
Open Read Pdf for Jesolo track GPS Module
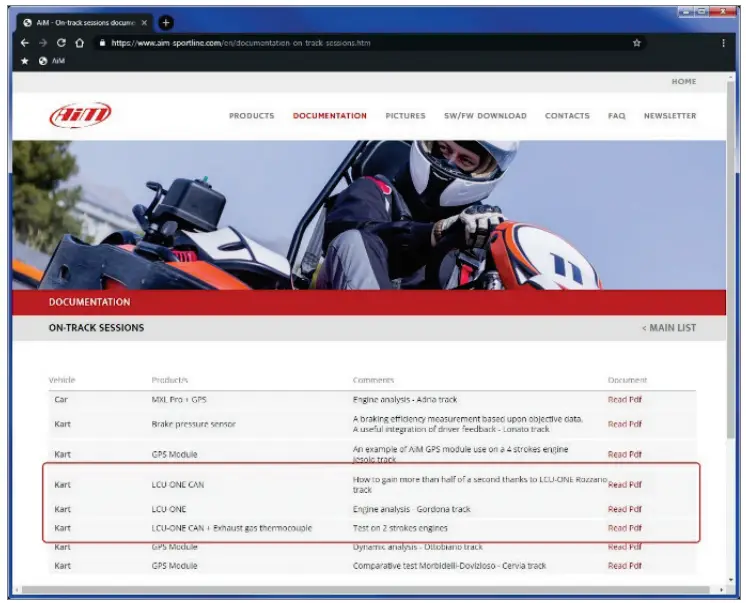[x=625, y=455]
